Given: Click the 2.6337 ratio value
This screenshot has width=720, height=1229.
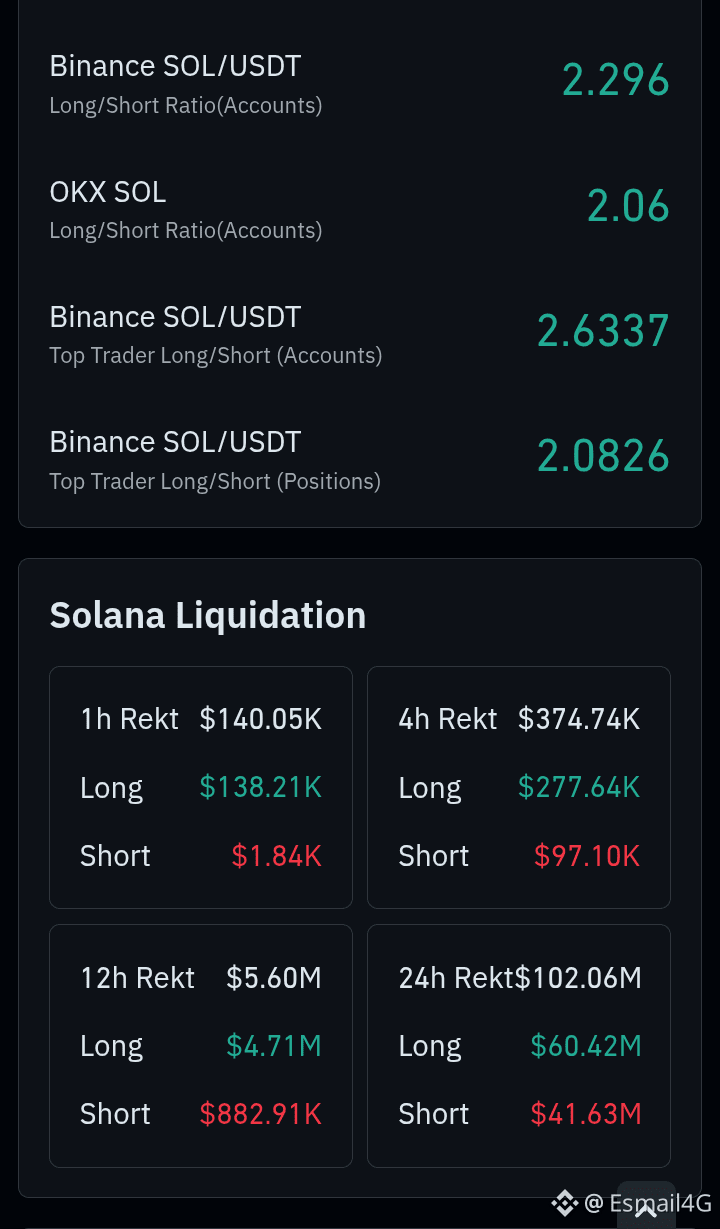Looking at the screenshot, I should tap(603, 331).
